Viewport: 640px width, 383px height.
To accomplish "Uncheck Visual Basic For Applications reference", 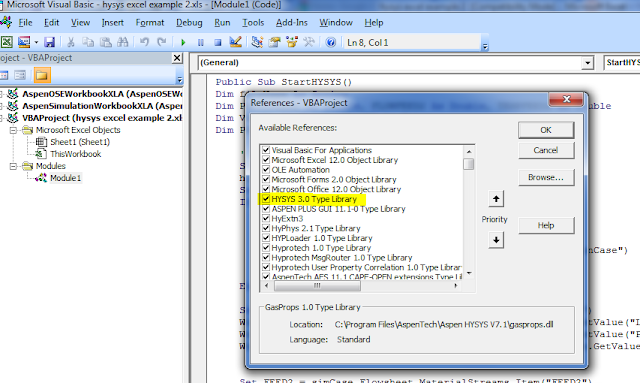I will 266,150.
